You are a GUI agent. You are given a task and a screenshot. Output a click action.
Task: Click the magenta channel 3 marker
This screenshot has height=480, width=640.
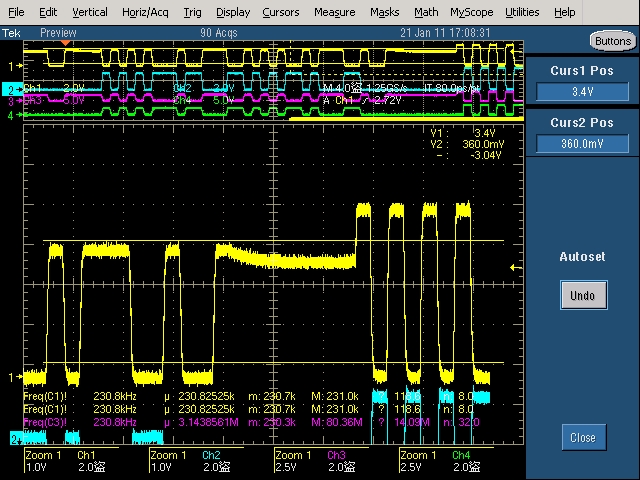[15, 100]
